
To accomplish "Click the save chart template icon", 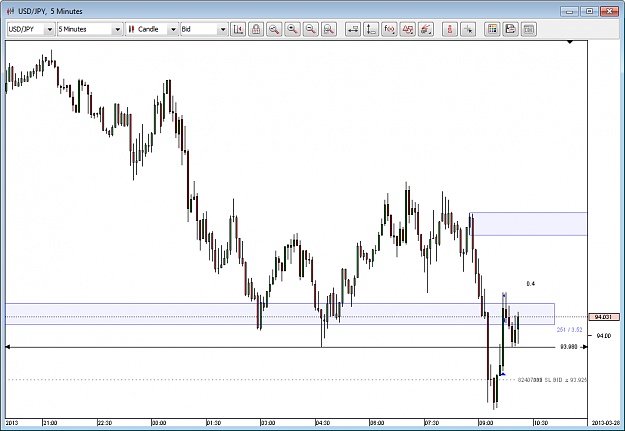I will 511,29.
